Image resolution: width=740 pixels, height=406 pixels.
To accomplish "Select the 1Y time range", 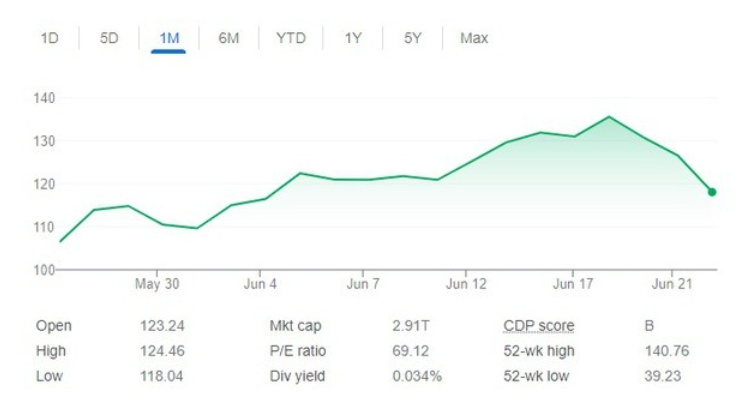I will click(353, 39).
